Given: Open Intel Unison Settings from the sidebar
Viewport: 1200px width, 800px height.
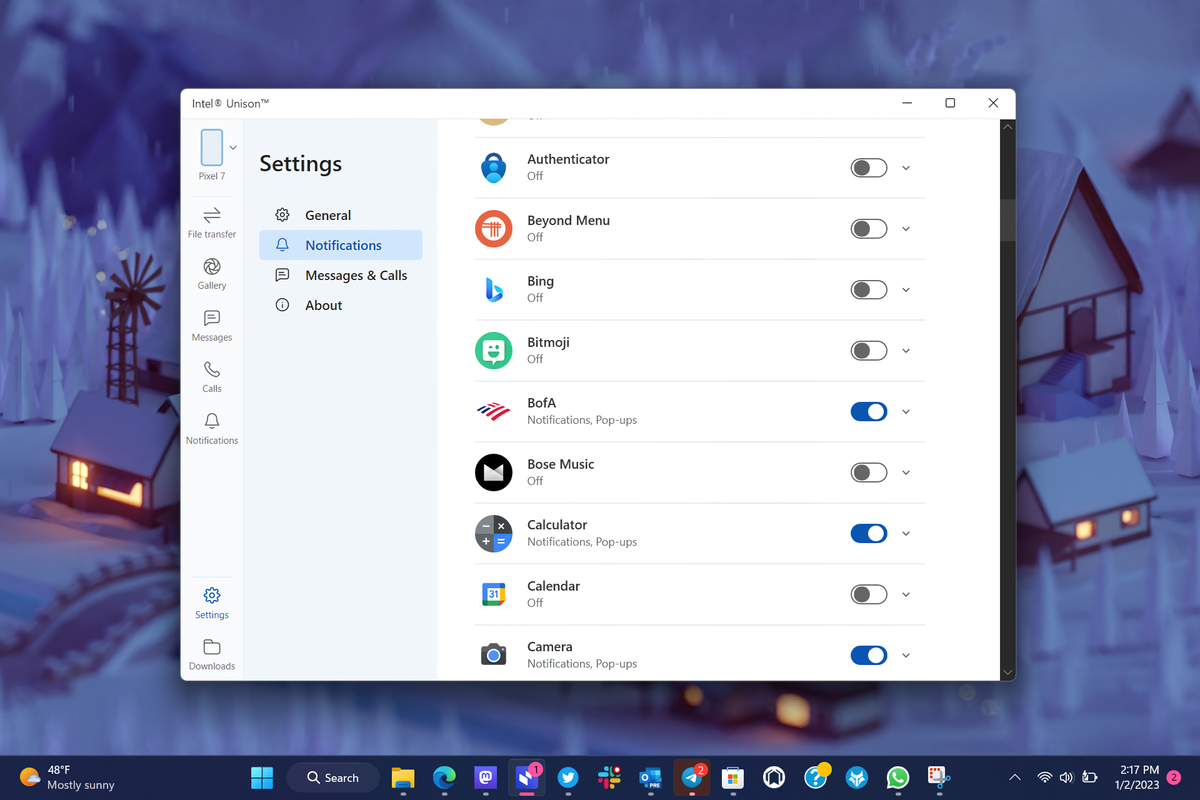Looking at the screenshot, I should click(211, 602).
